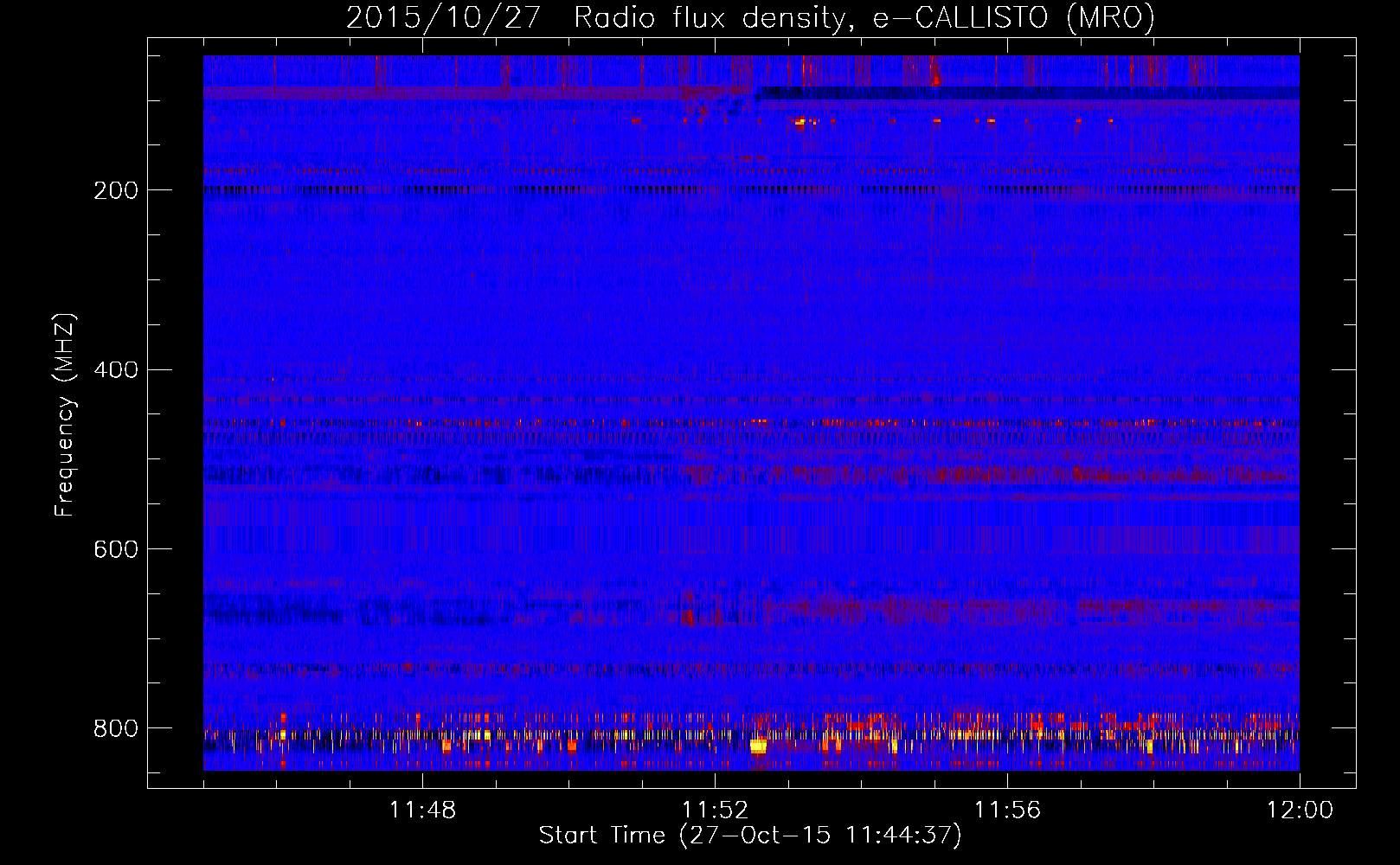Click the bright yellow burst near 11:52 at 820 MHz
This screenshot has width=1400, height=865.
(758, 746)
